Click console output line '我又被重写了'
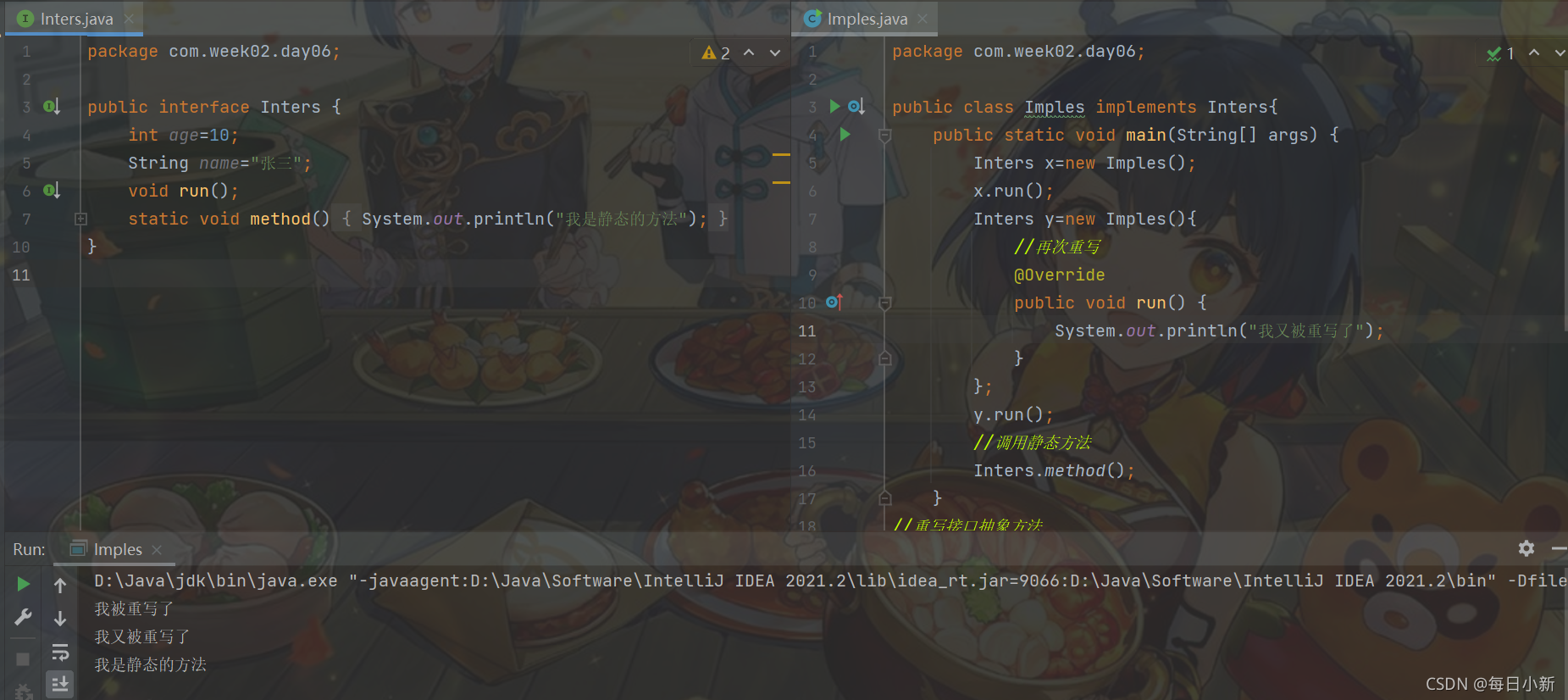 coord(142,636)
